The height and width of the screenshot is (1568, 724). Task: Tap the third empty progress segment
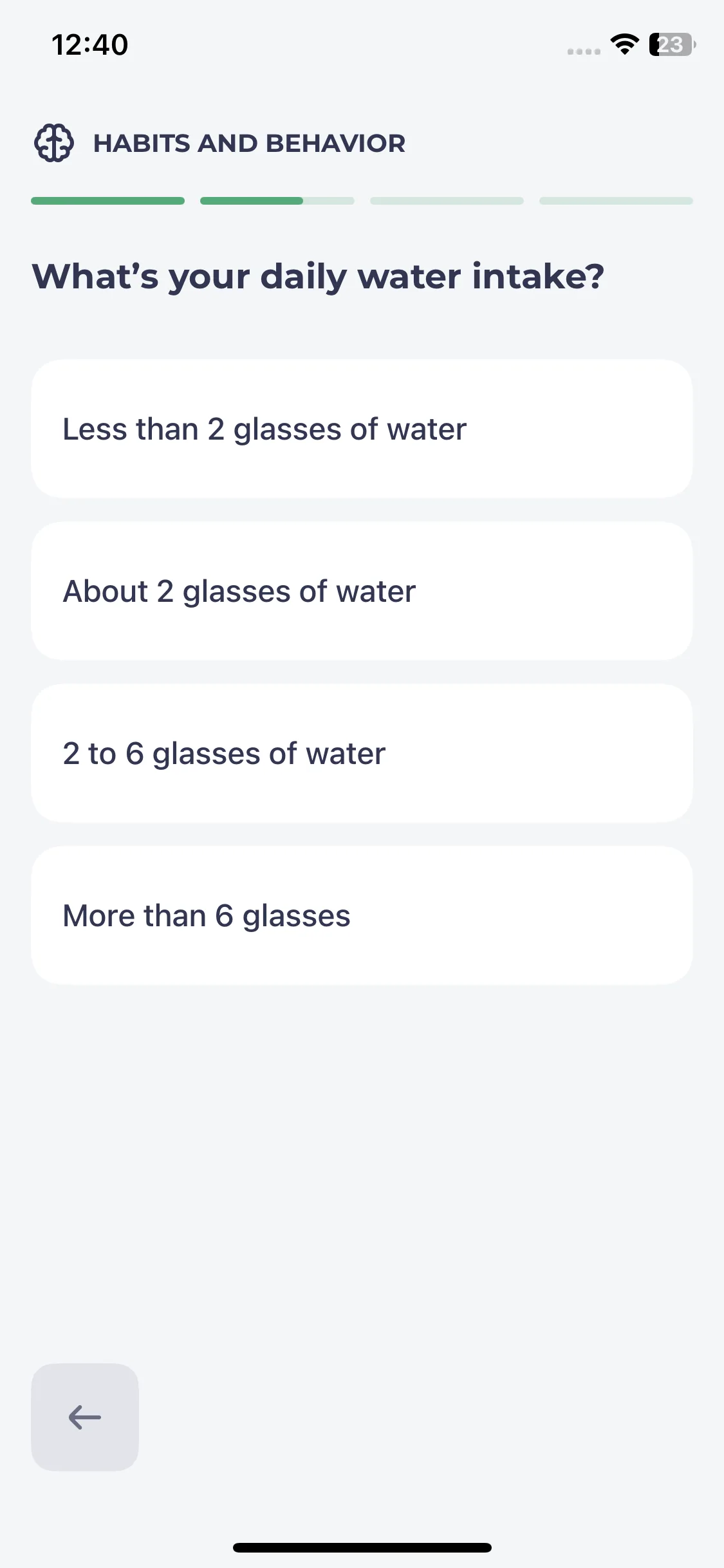coord(447,201)
